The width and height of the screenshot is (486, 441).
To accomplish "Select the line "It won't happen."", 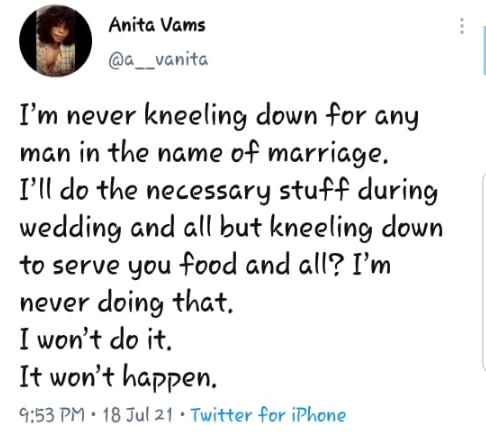I will [118, 377].
